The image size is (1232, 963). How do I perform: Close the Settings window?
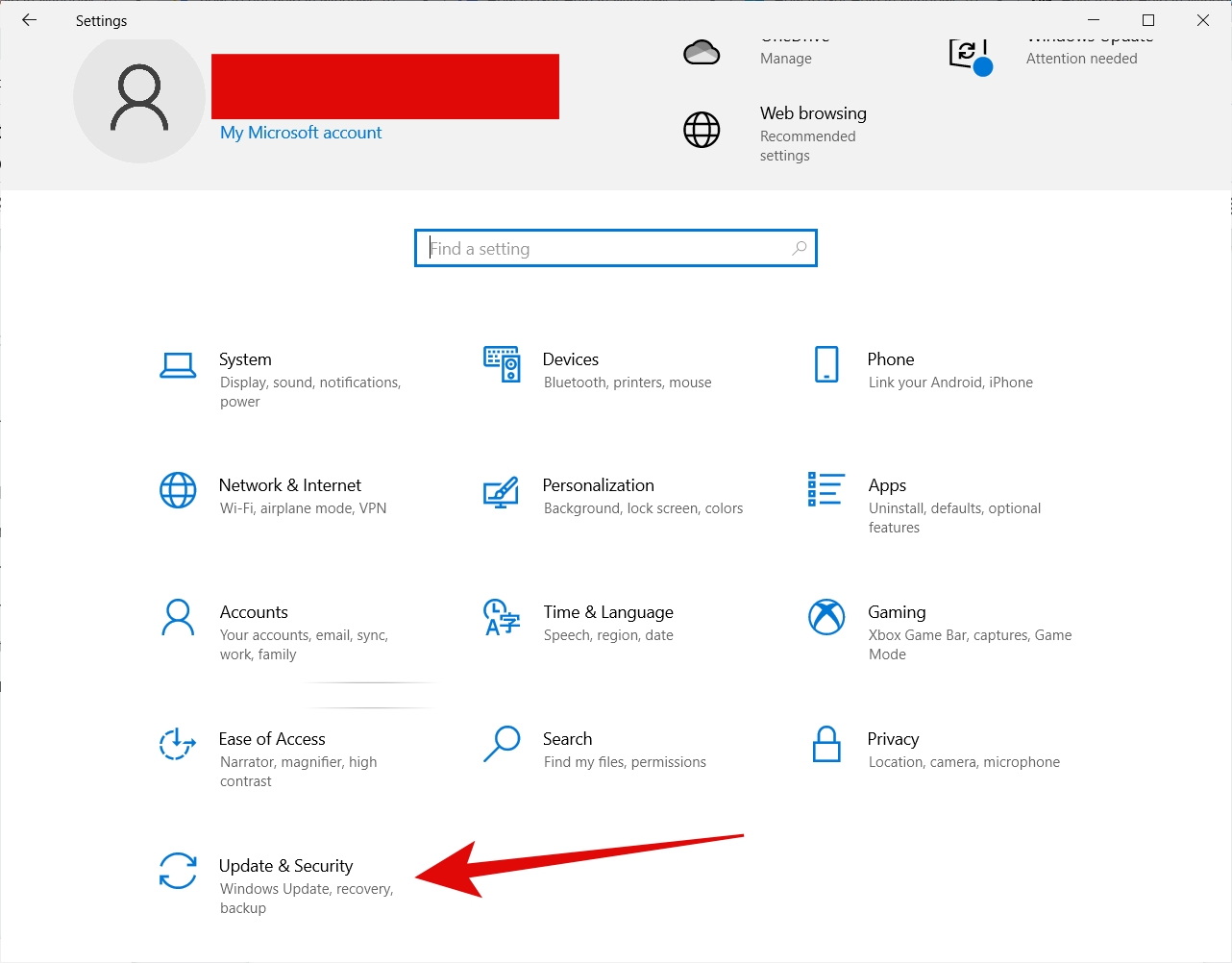[1203, 20]
